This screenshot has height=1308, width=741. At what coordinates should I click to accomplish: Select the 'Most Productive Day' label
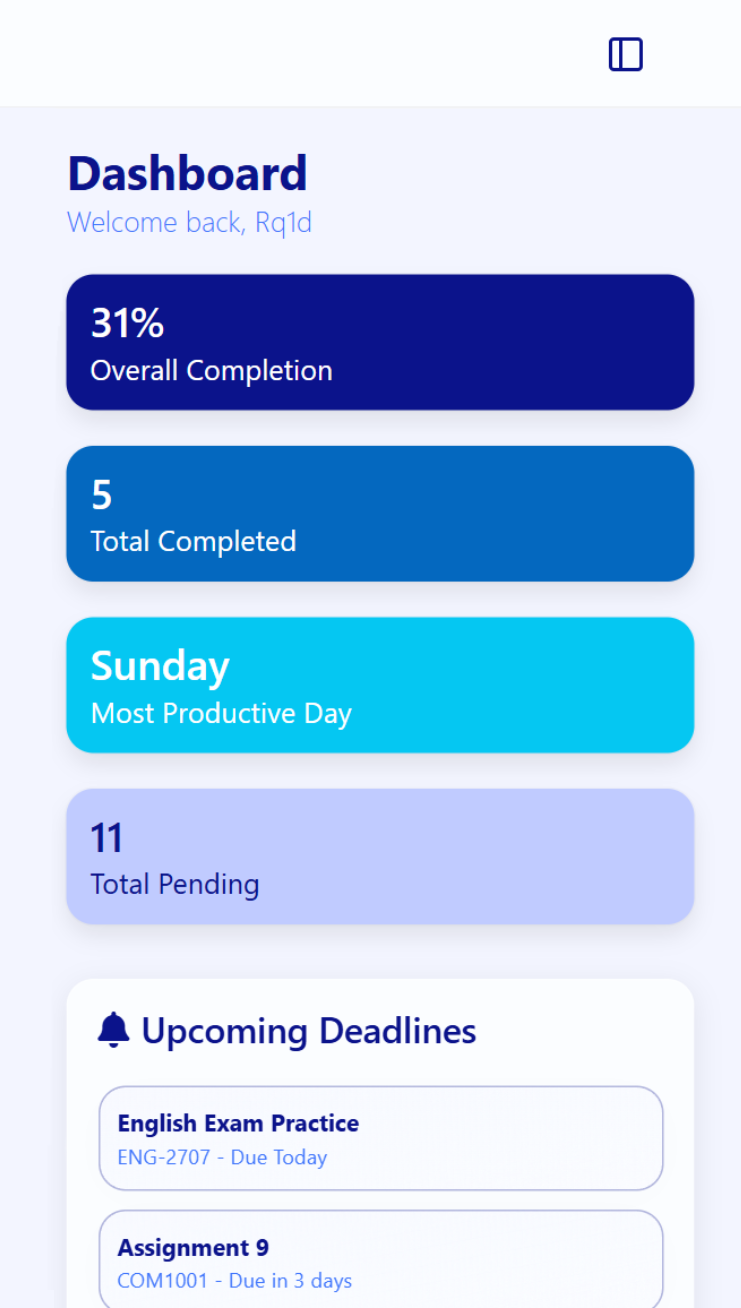pos(221,714)
